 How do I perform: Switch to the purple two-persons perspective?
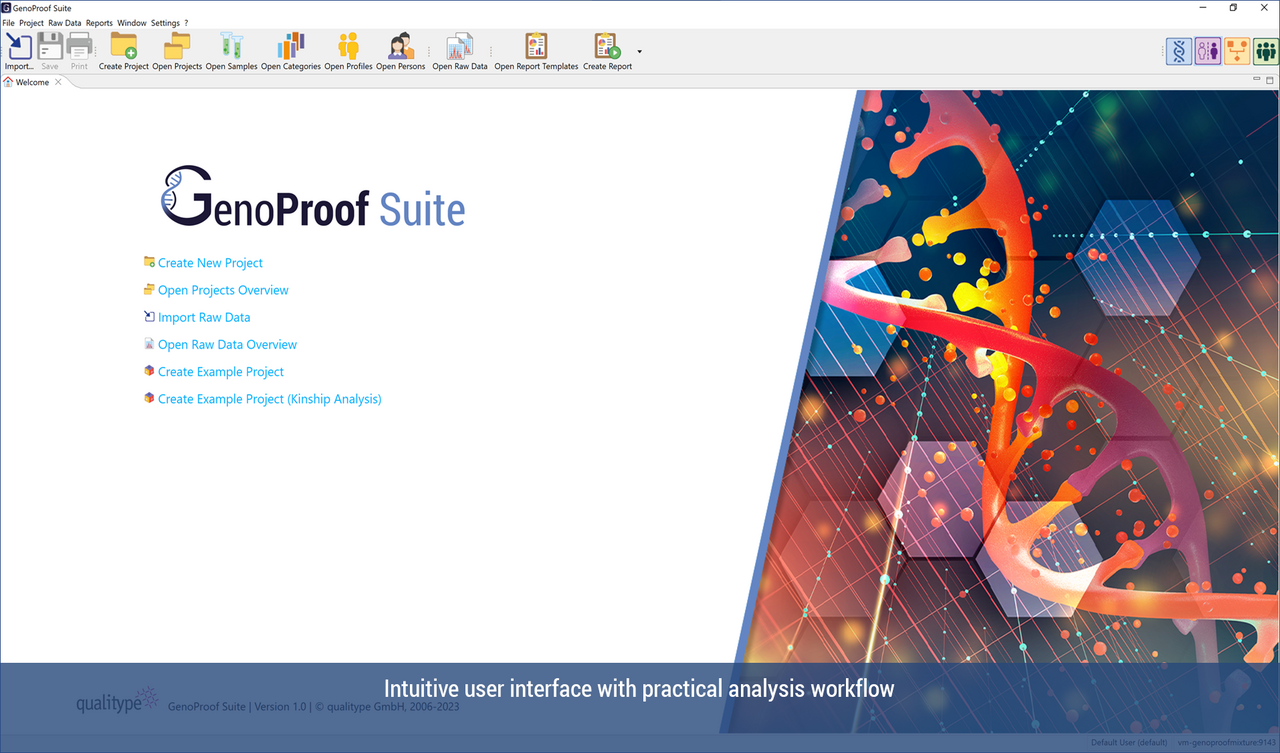(x=1208, y=51)
